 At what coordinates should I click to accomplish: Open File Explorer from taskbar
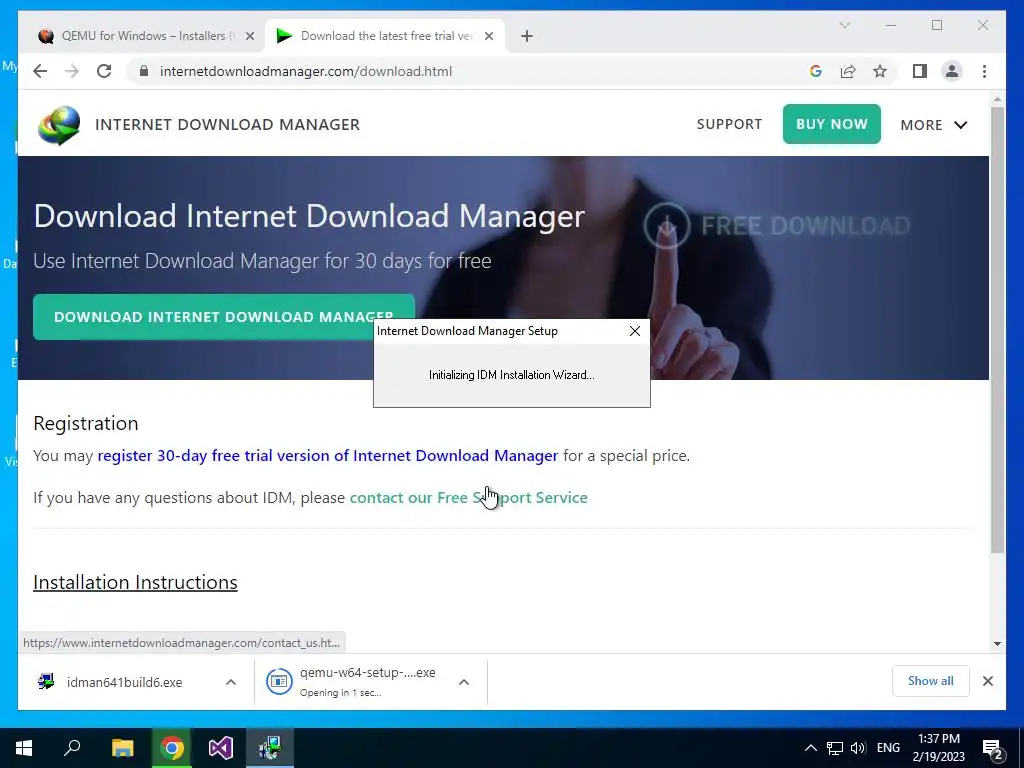tap(122, 748)
